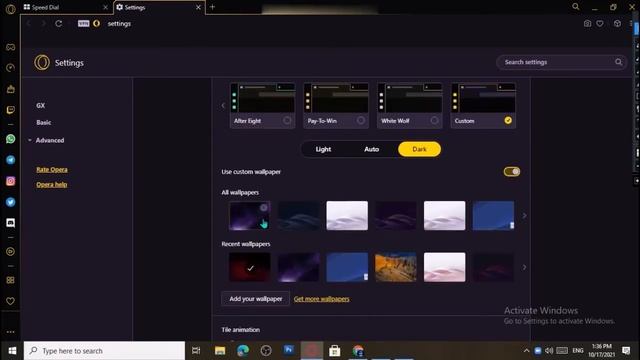Open Telegram messenger in the sidebar
Viewport: 640px width, 360px height.
click(x=11, y=160)
